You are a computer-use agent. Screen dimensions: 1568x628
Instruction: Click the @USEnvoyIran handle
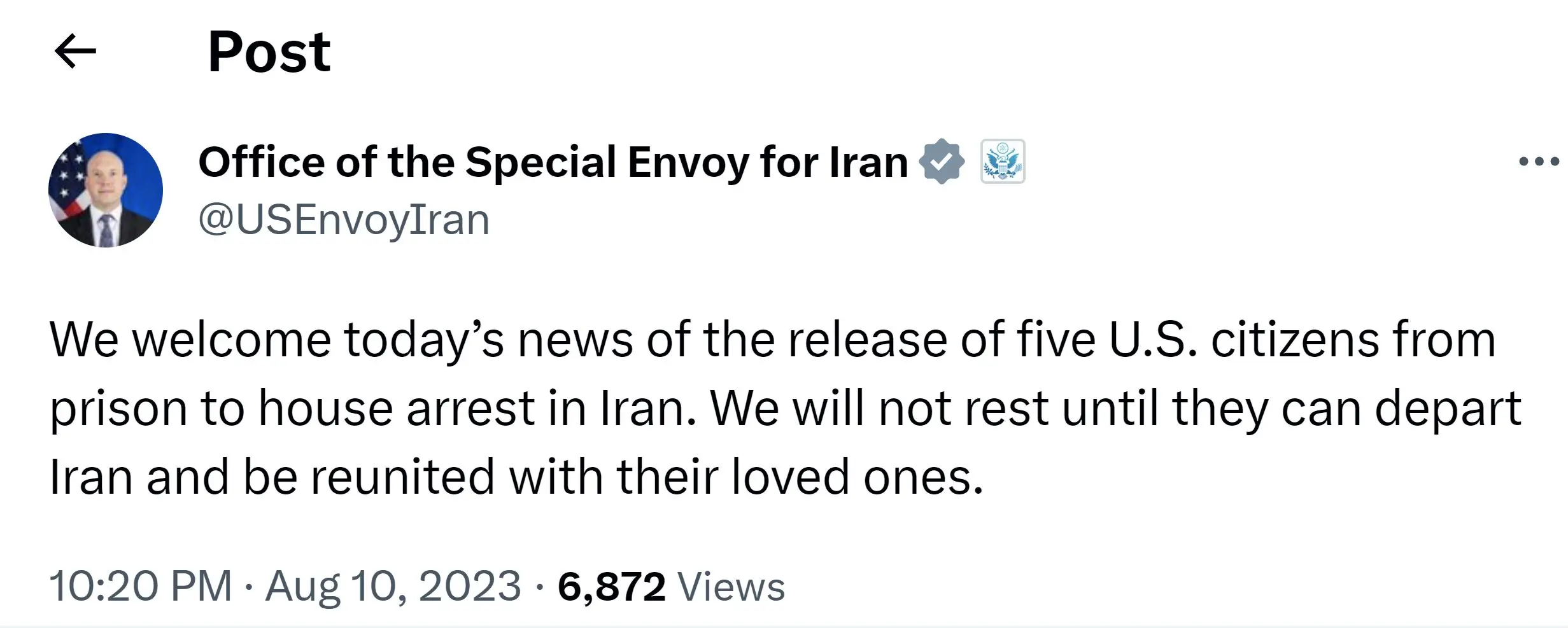pos(344,220)
